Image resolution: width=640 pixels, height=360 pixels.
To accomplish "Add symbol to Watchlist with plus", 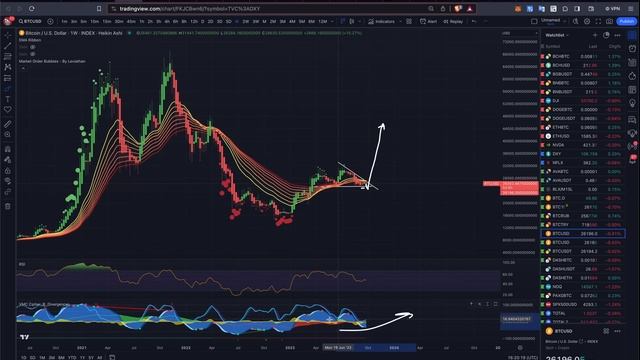I will click(595, 36).
